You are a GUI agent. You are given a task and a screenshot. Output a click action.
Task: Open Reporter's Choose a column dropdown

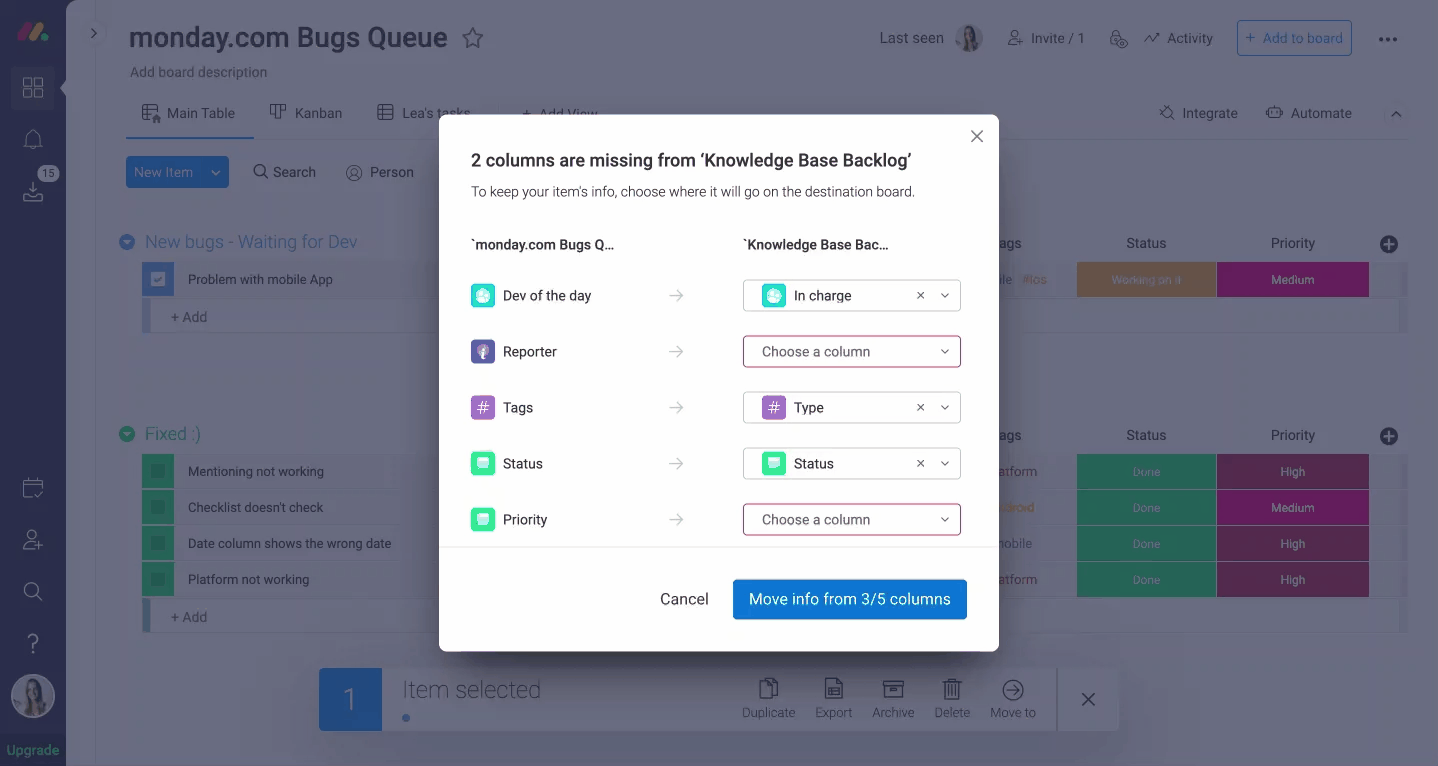pos(852,352)
